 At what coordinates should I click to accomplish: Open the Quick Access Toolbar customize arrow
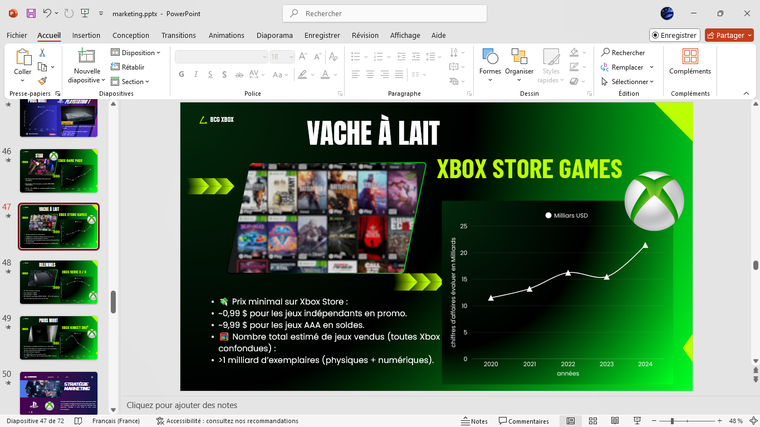click(101, 14)
